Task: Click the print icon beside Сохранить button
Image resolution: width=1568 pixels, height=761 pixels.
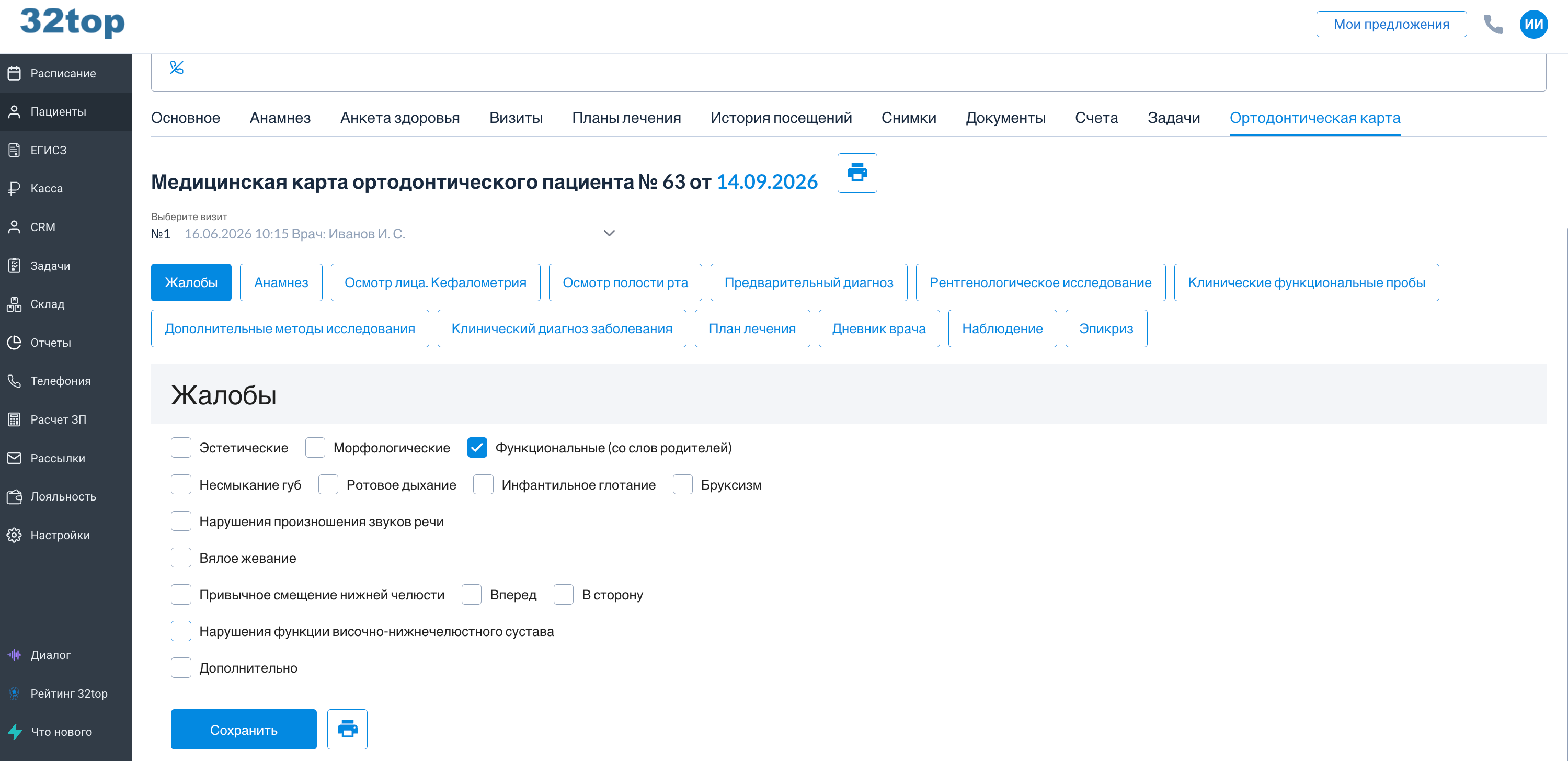Action: (x=347, y=729)
